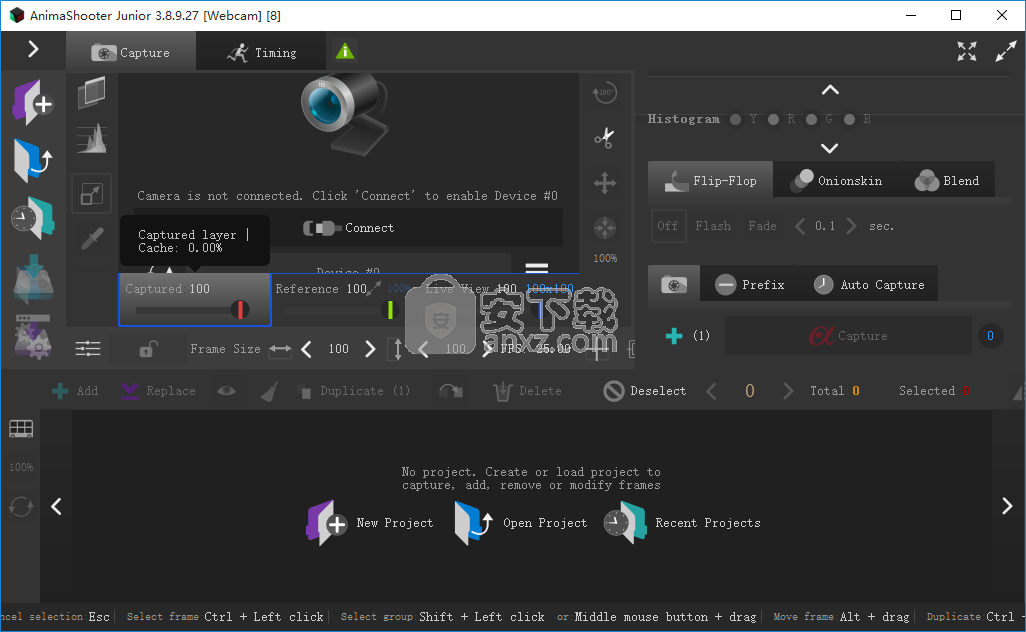Click the rotate 180 degrees icon

coord(605,93)
